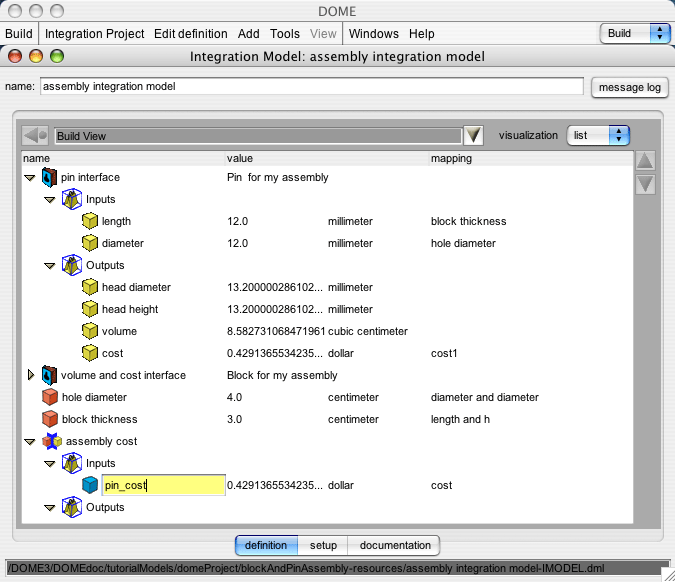Open the Edit definition menu

point(191,34)
